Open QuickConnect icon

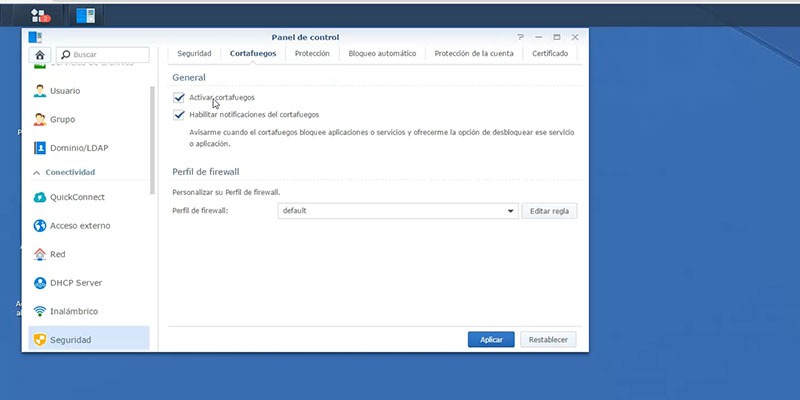[x=39, y=197]
